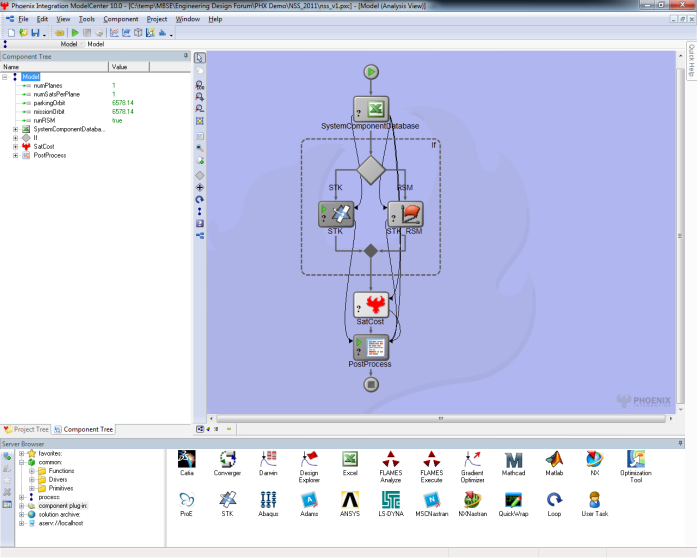Image resolution: width=697 pixels, height=558 pixels.
Task: Collapse the Model tree node
Action: [x=5, y=77]
